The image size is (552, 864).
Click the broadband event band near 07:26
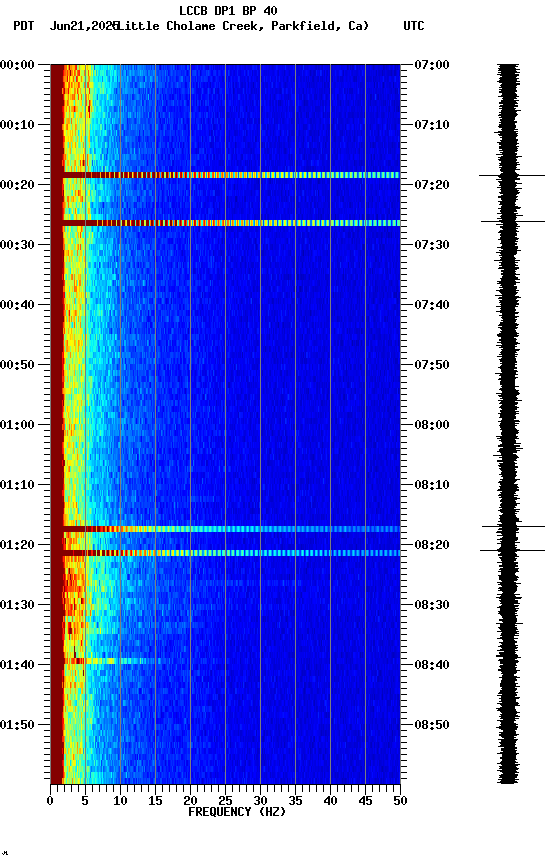[231, 223]
